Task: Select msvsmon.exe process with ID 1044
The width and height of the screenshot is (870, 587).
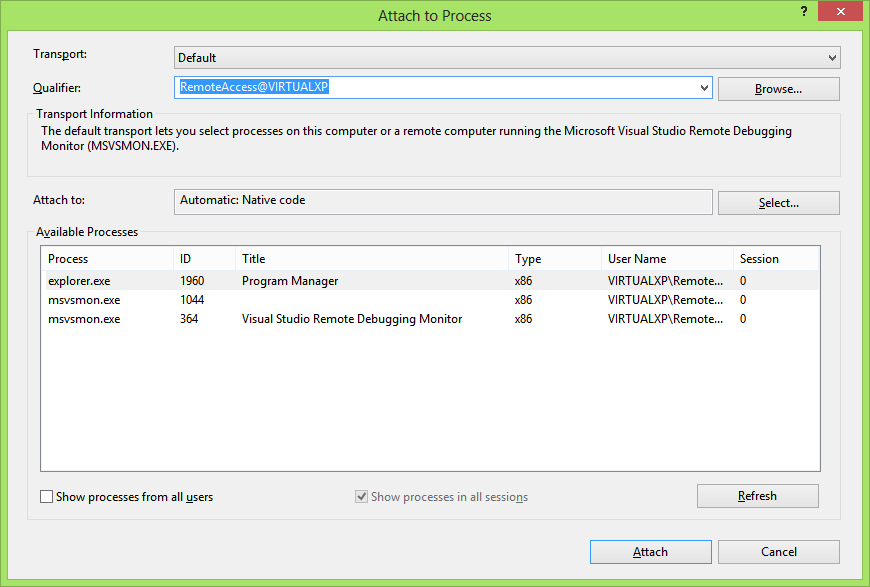Action: [x=84, y=300]
